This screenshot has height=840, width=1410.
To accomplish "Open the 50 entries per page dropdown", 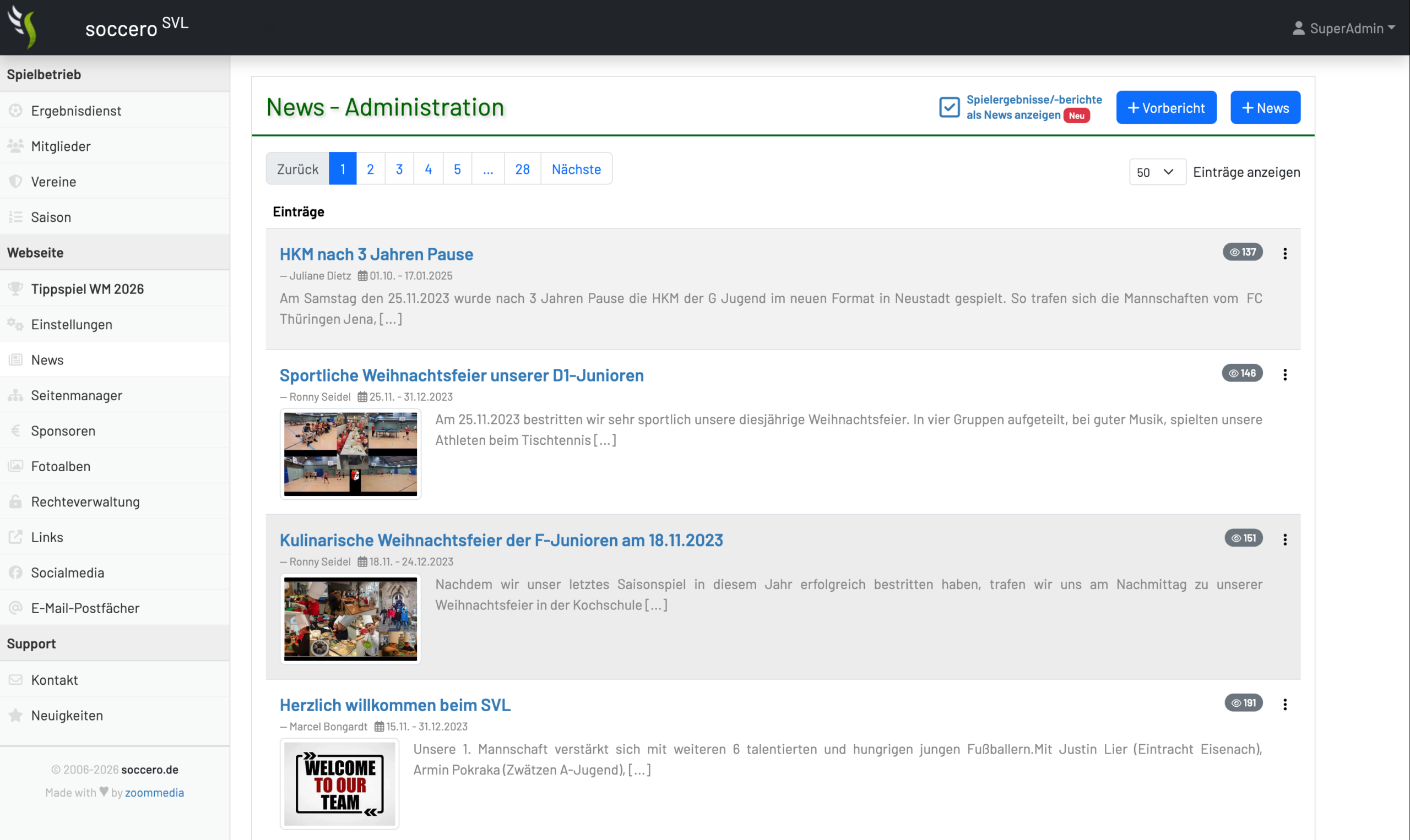I will pos(1157,172).
